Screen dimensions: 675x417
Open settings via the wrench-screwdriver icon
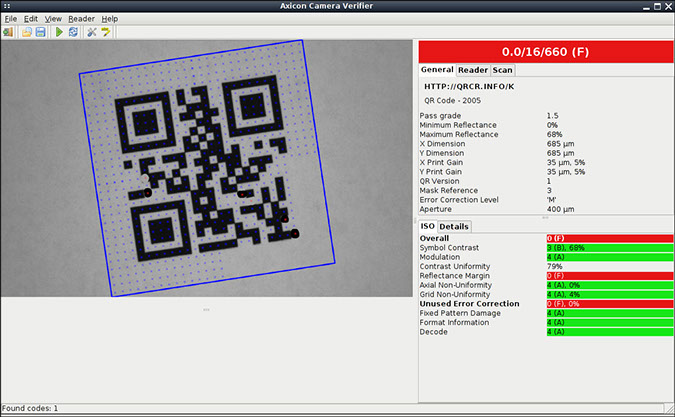92,32
